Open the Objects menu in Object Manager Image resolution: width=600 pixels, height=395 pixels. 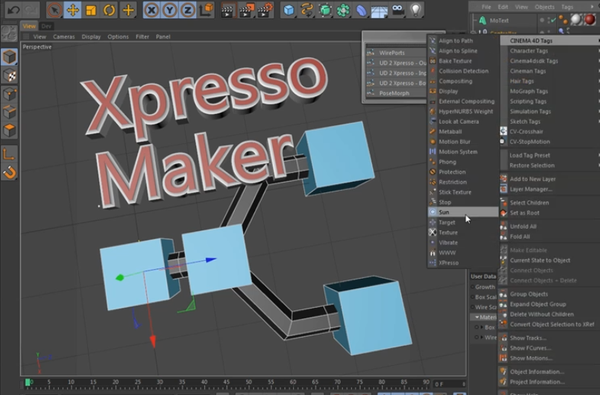tap(545, 7)
